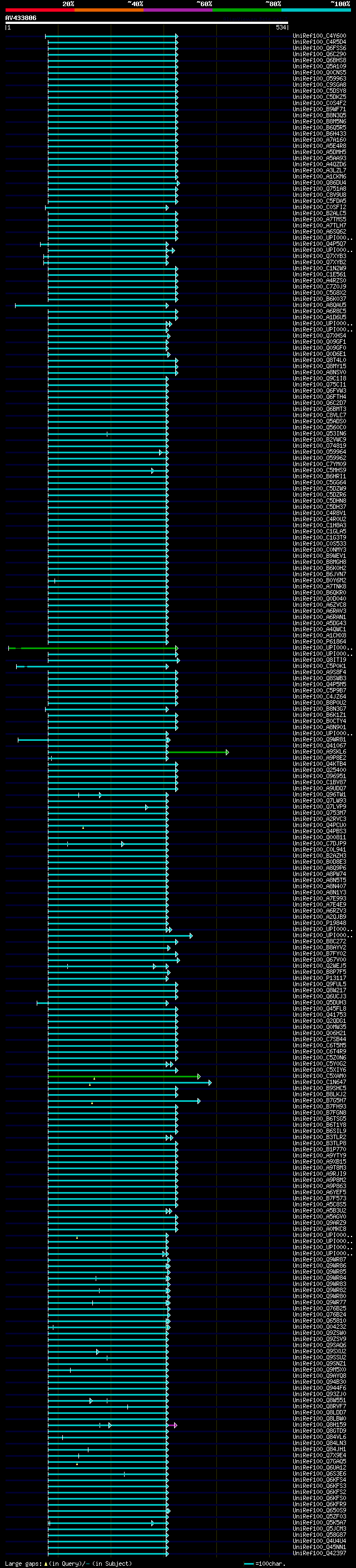This screenshot has height=1568, width=356.
Task: Select hit label UniRef100_A2RVC3
Action: [319, 819]
